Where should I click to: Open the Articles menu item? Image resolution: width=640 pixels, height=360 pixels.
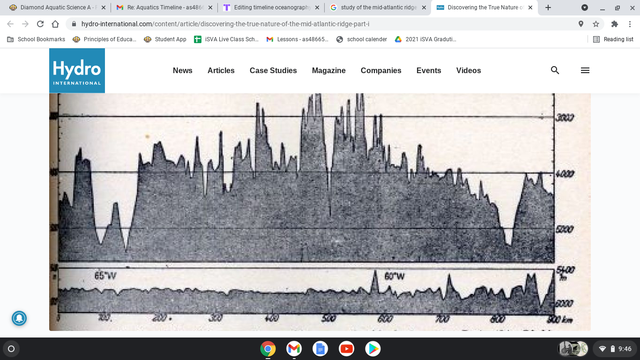221,71
